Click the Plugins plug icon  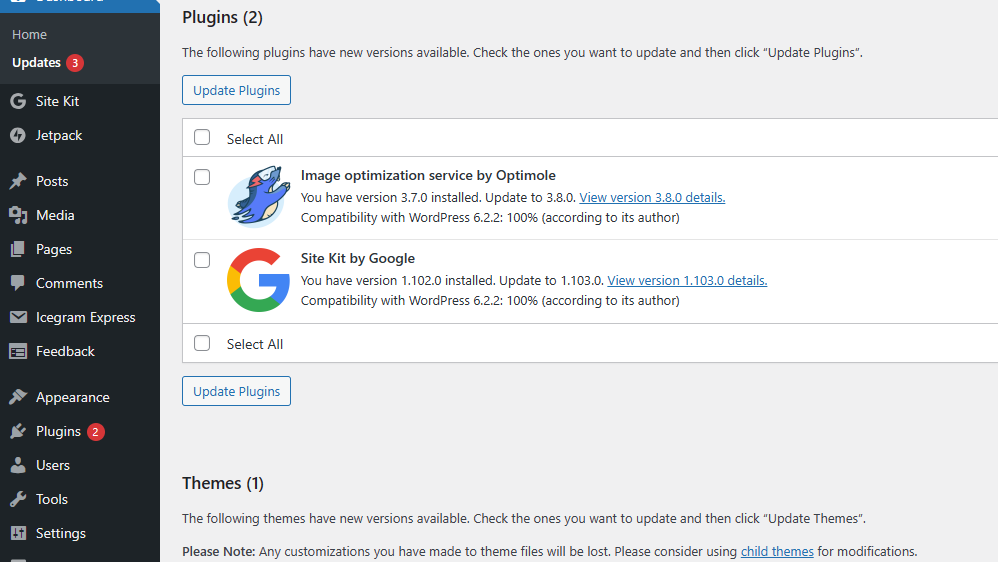(18, 431)
